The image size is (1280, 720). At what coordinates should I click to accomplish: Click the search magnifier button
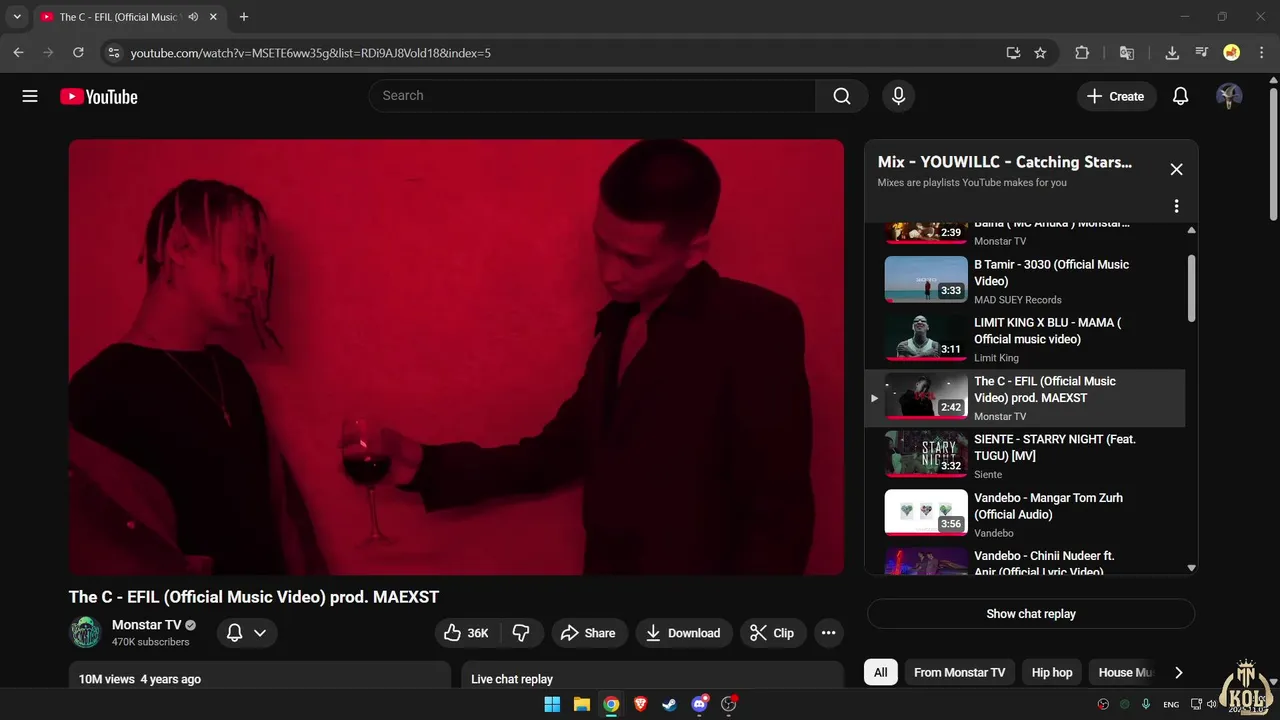(842, 96)
